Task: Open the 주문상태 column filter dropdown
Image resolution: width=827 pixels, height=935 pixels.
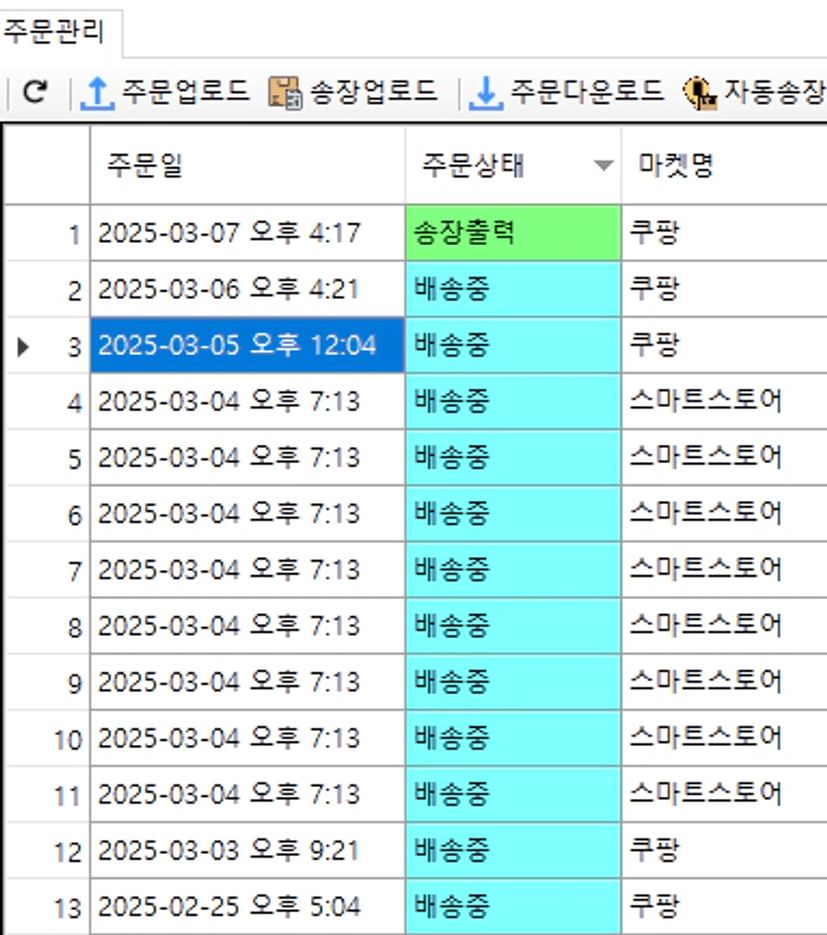Action: (603, 165)
